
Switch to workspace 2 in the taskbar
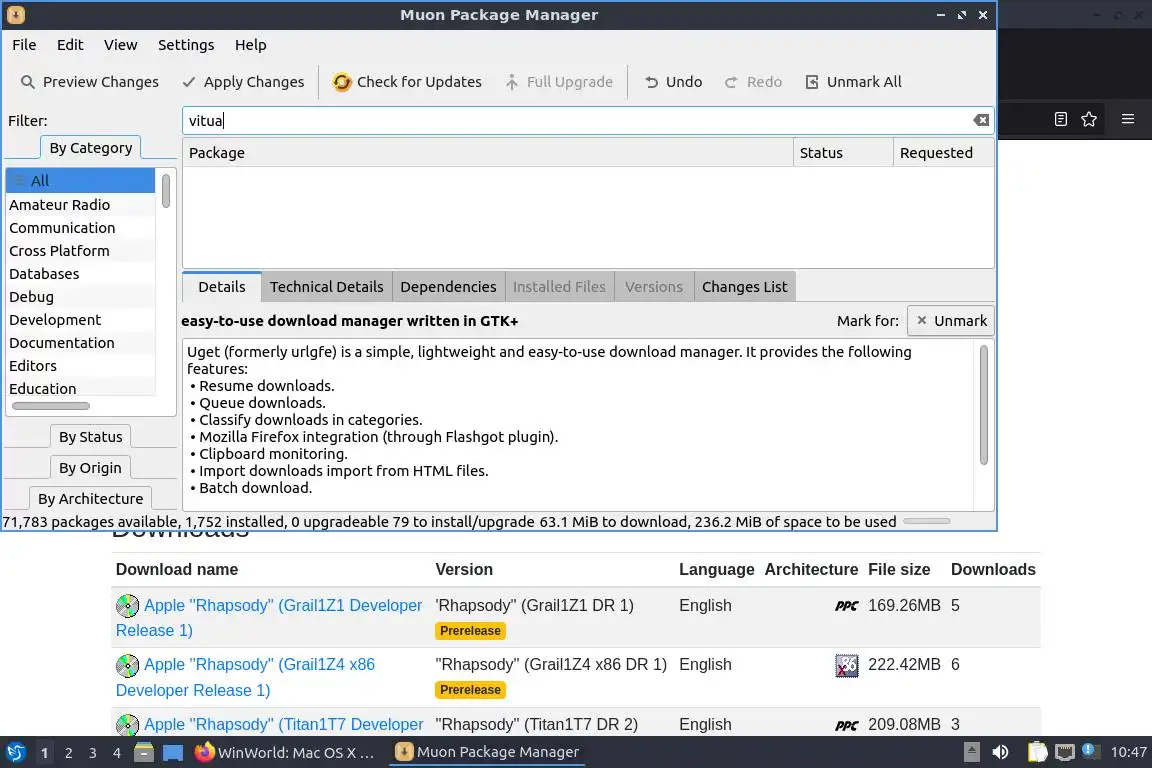68,753
